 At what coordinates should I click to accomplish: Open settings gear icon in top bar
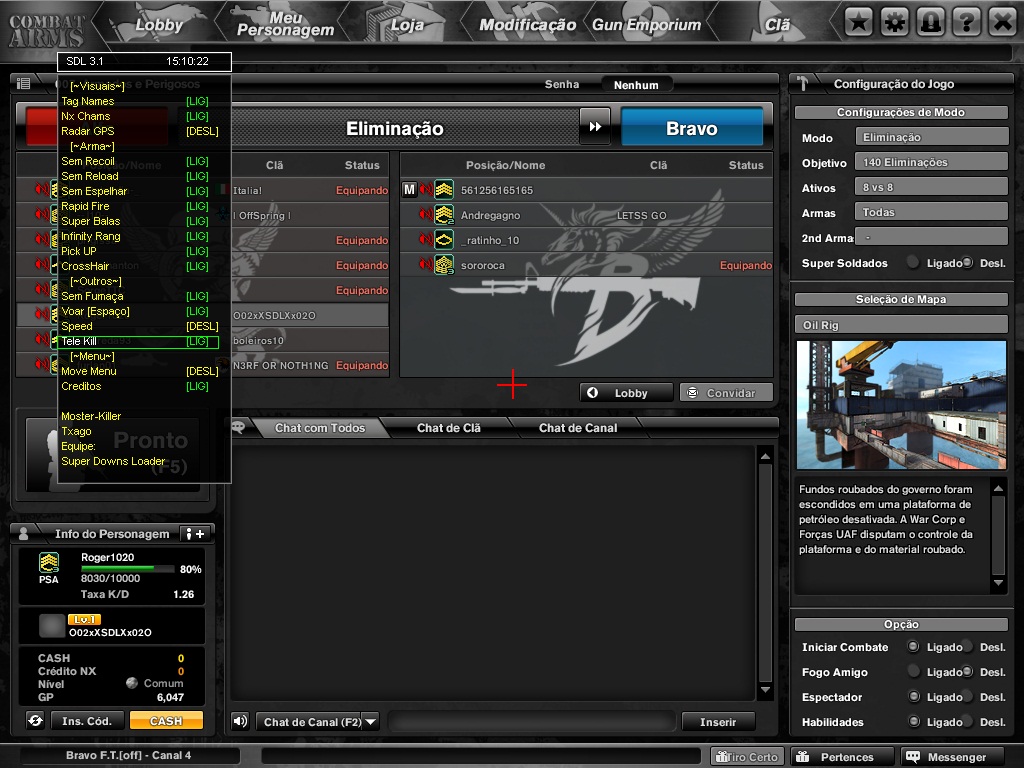(894, 23)
